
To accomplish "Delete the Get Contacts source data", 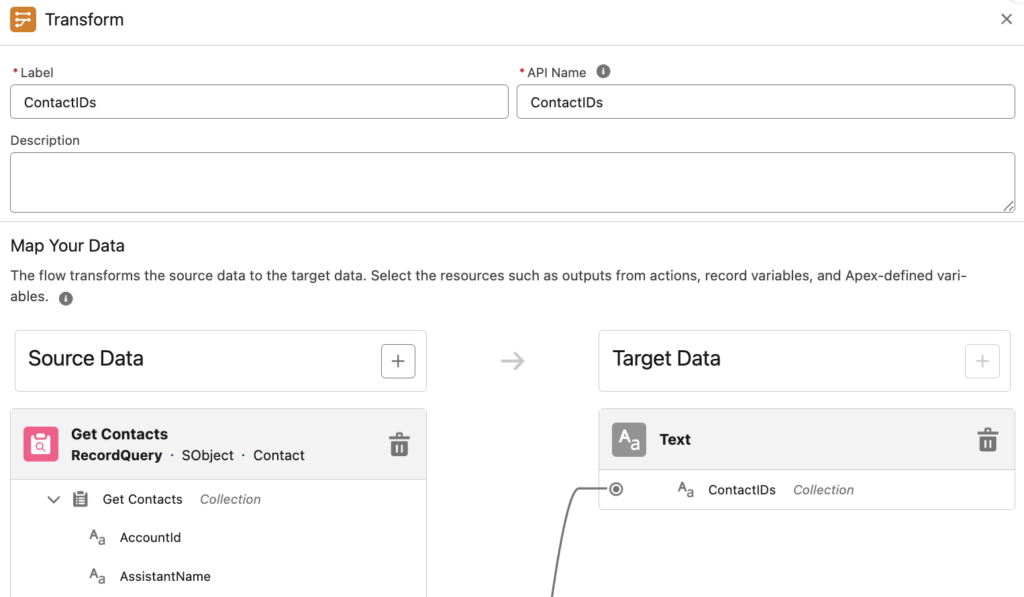I will [x=399, y=444].
